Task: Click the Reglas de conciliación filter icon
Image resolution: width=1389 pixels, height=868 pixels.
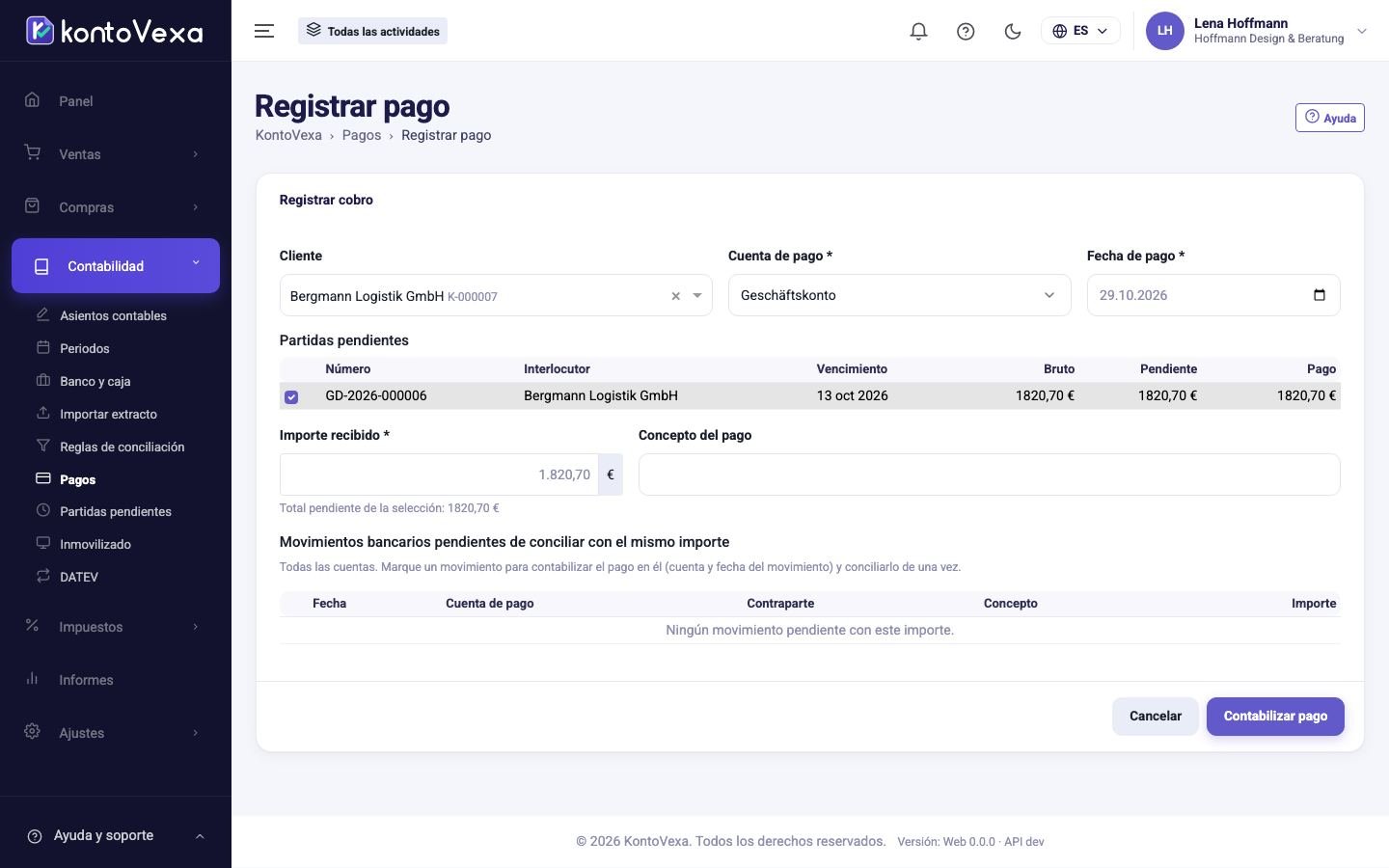Action: 42,446
